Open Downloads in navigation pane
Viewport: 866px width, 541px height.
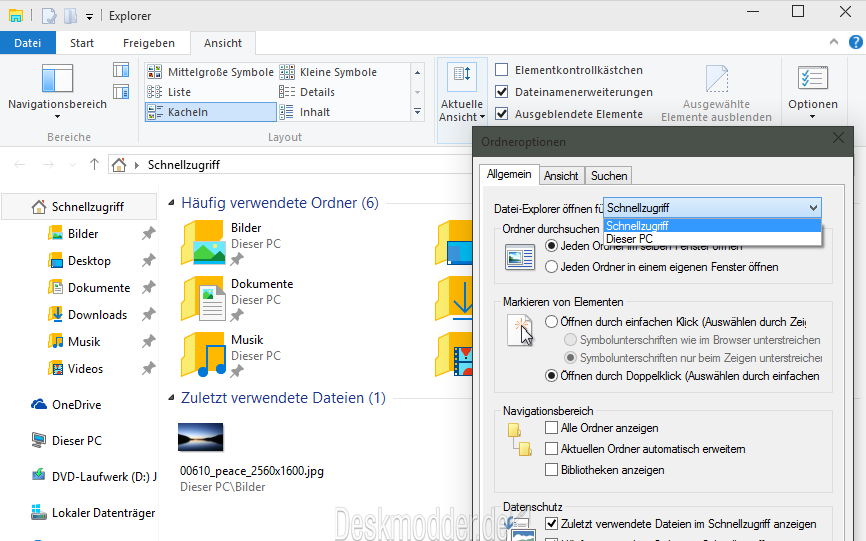coord(97,315)
